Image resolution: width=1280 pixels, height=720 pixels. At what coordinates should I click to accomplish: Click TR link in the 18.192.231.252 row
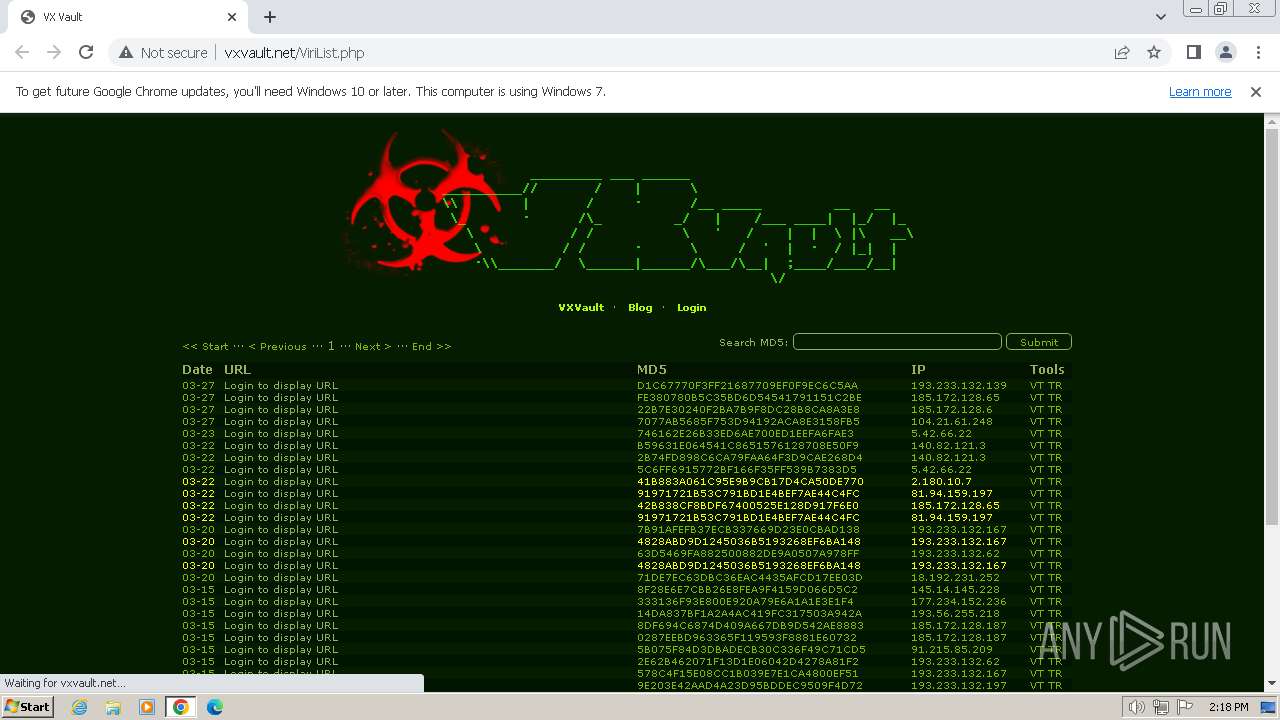pos(1055,577)
